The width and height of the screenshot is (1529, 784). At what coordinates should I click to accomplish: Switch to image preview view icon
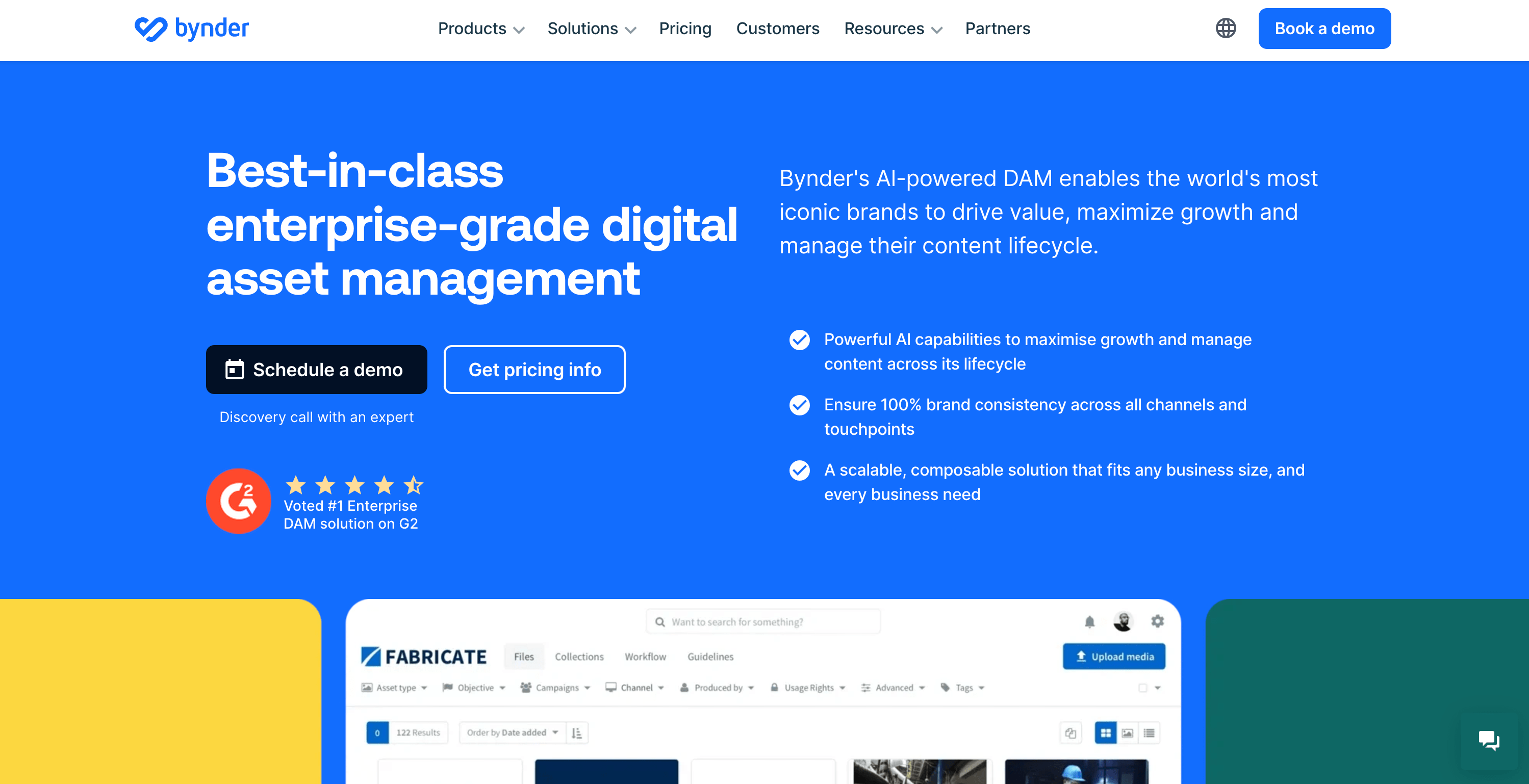[1128, 733]
